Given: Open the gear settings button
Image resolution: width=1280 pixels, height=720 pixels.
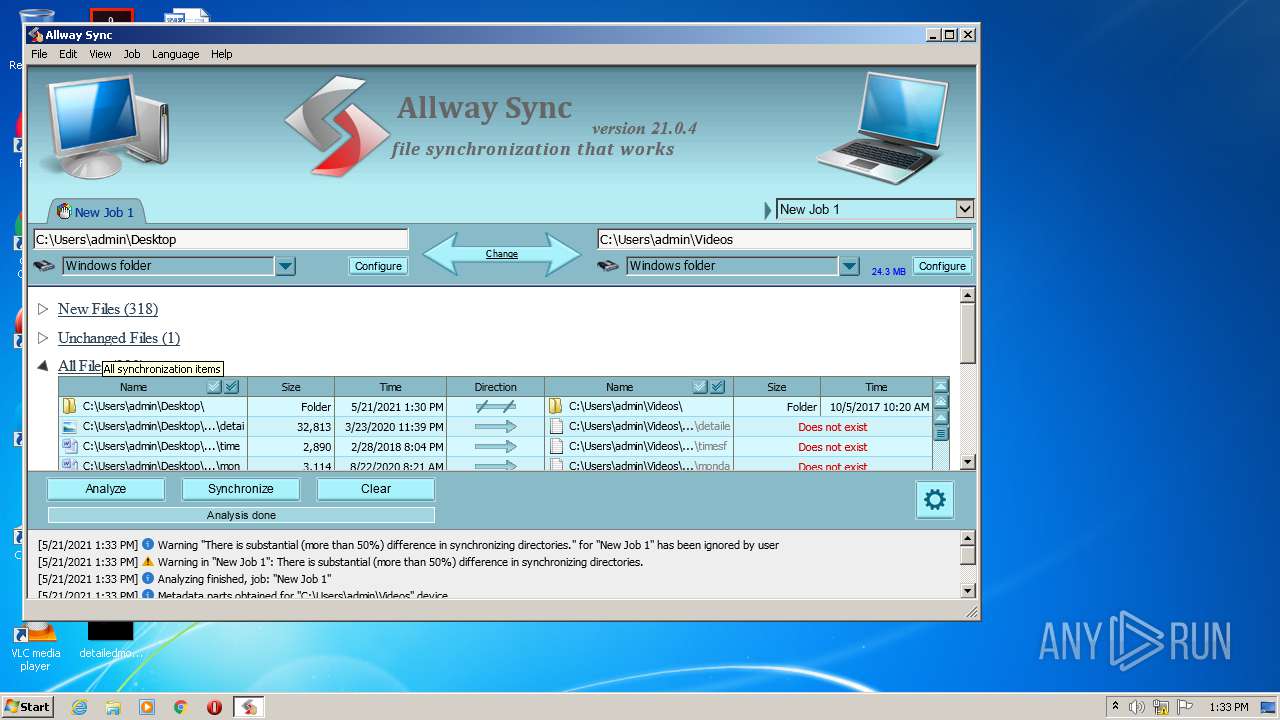Looking at the screenshot, I should pos(934,500).
